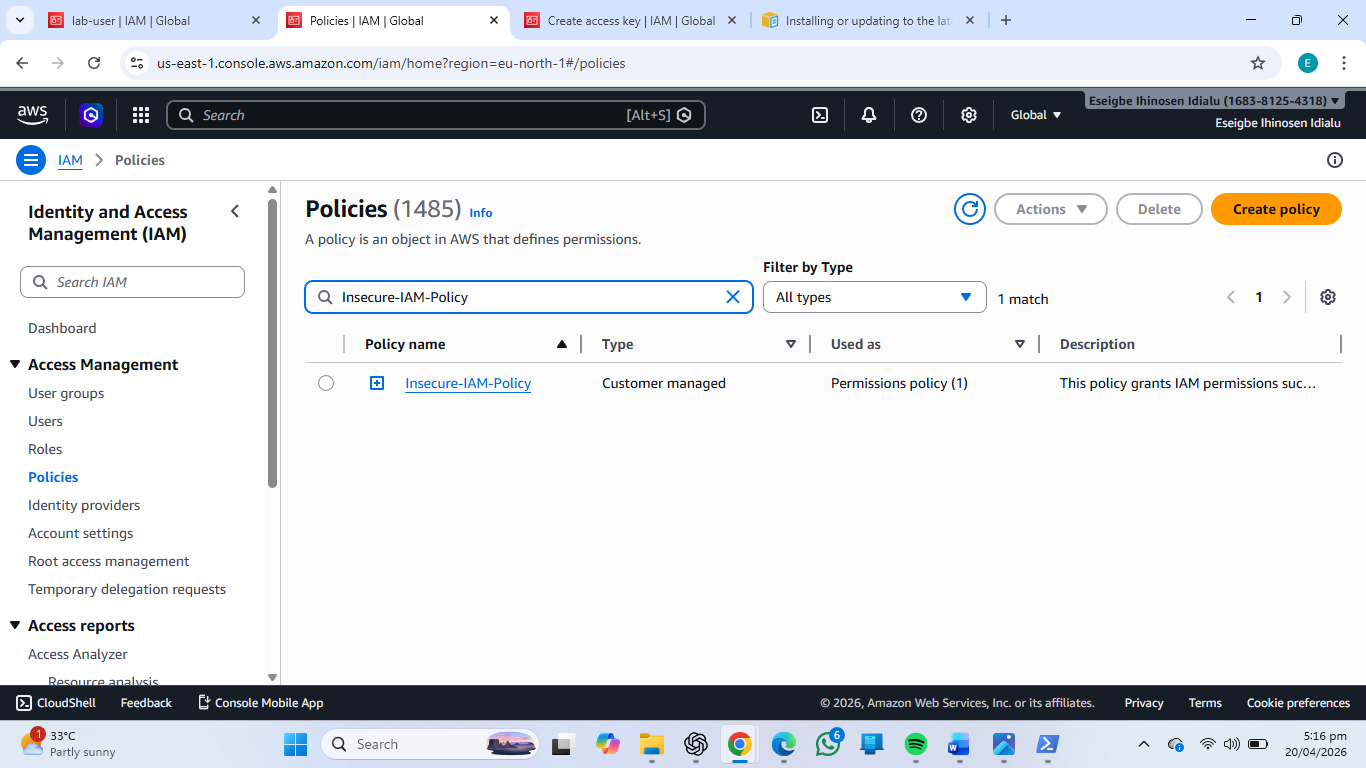Collapse the IAM side navigation panel
The height and width of the screenshot is (768, 1366).
point(235,211)
